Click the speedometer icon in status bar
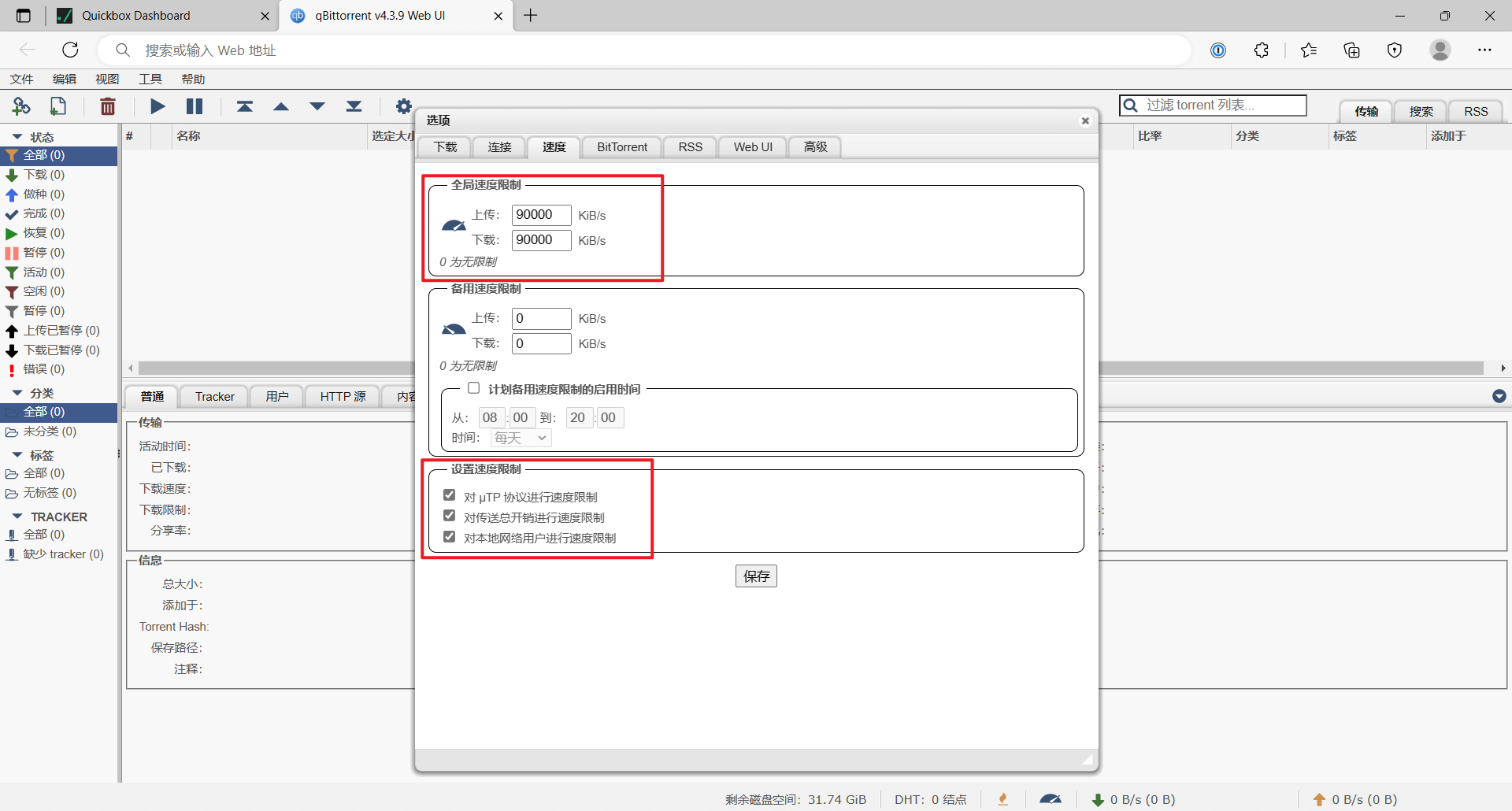Viewport: 1512px width, 811px height. coord(1050,799)
